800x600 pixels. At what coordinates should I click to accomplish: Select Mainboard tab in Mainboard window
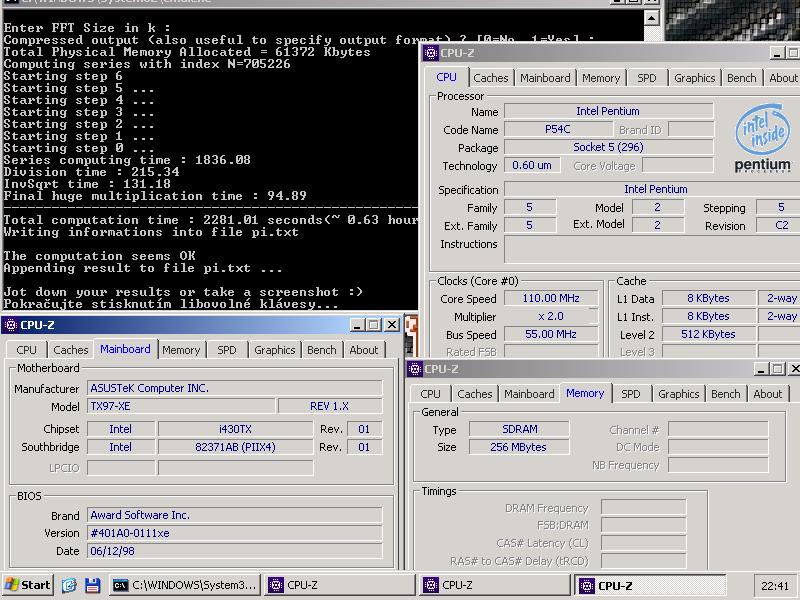125,349
